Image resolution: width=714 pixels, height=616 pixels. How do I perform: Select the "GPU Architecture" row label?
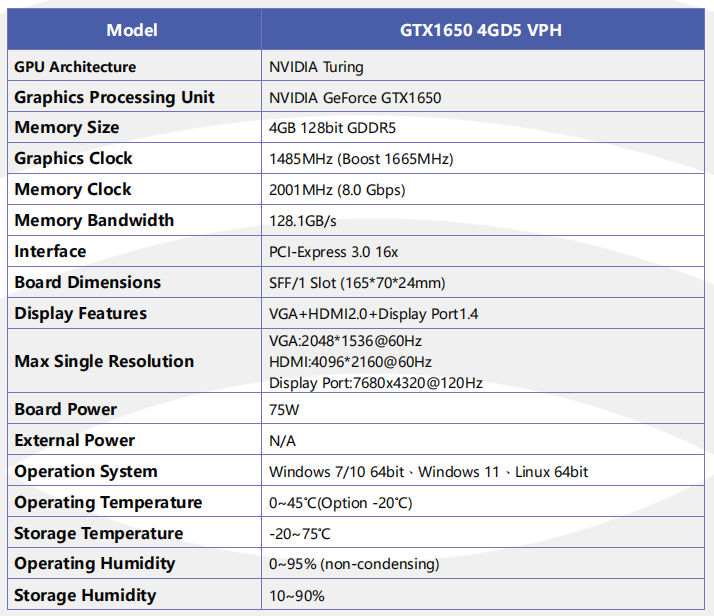coord(75,67)
